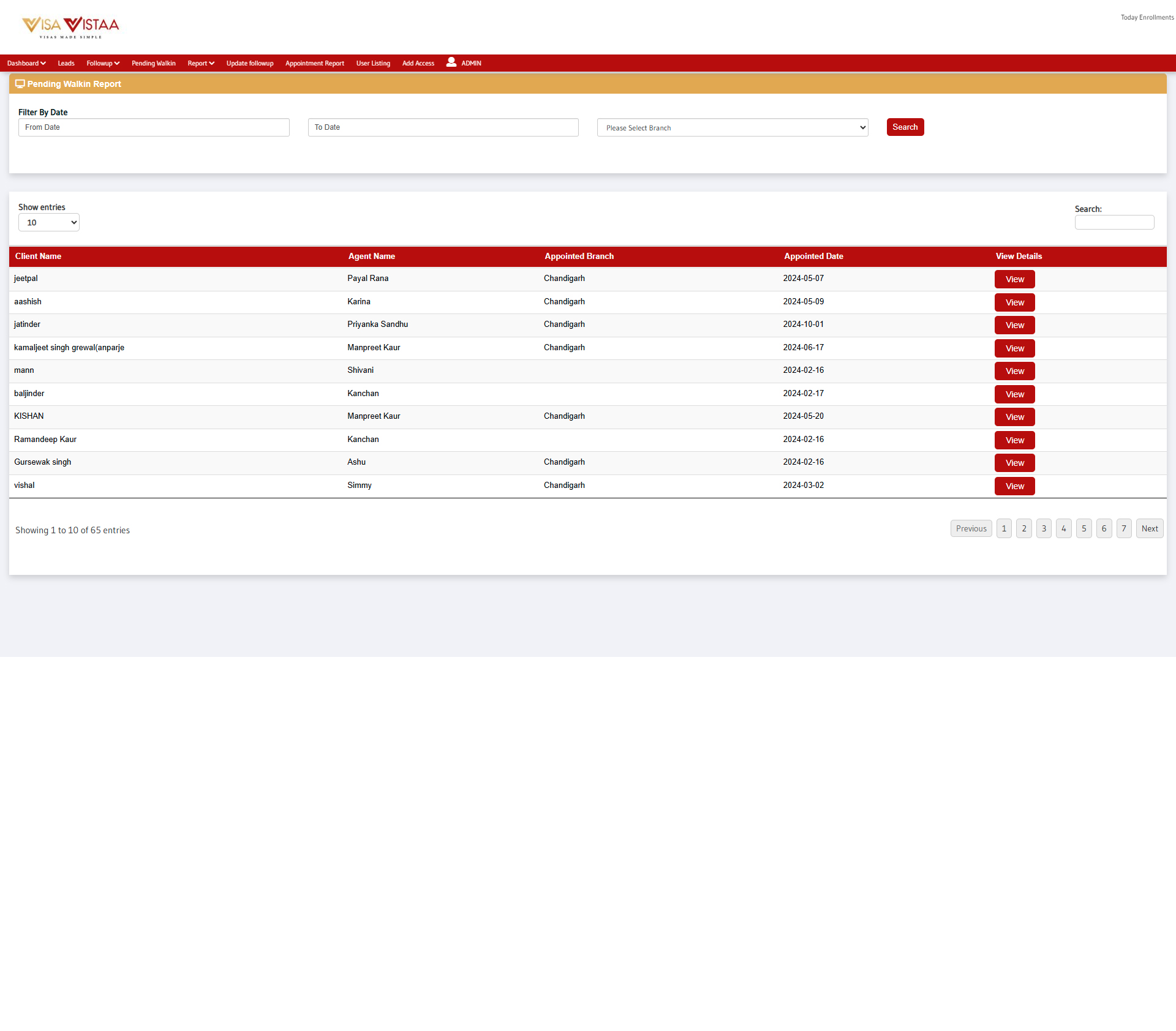Click the table Search text box
The width and height of the screenshot is (1176, 1031).
click(1114, 222)
